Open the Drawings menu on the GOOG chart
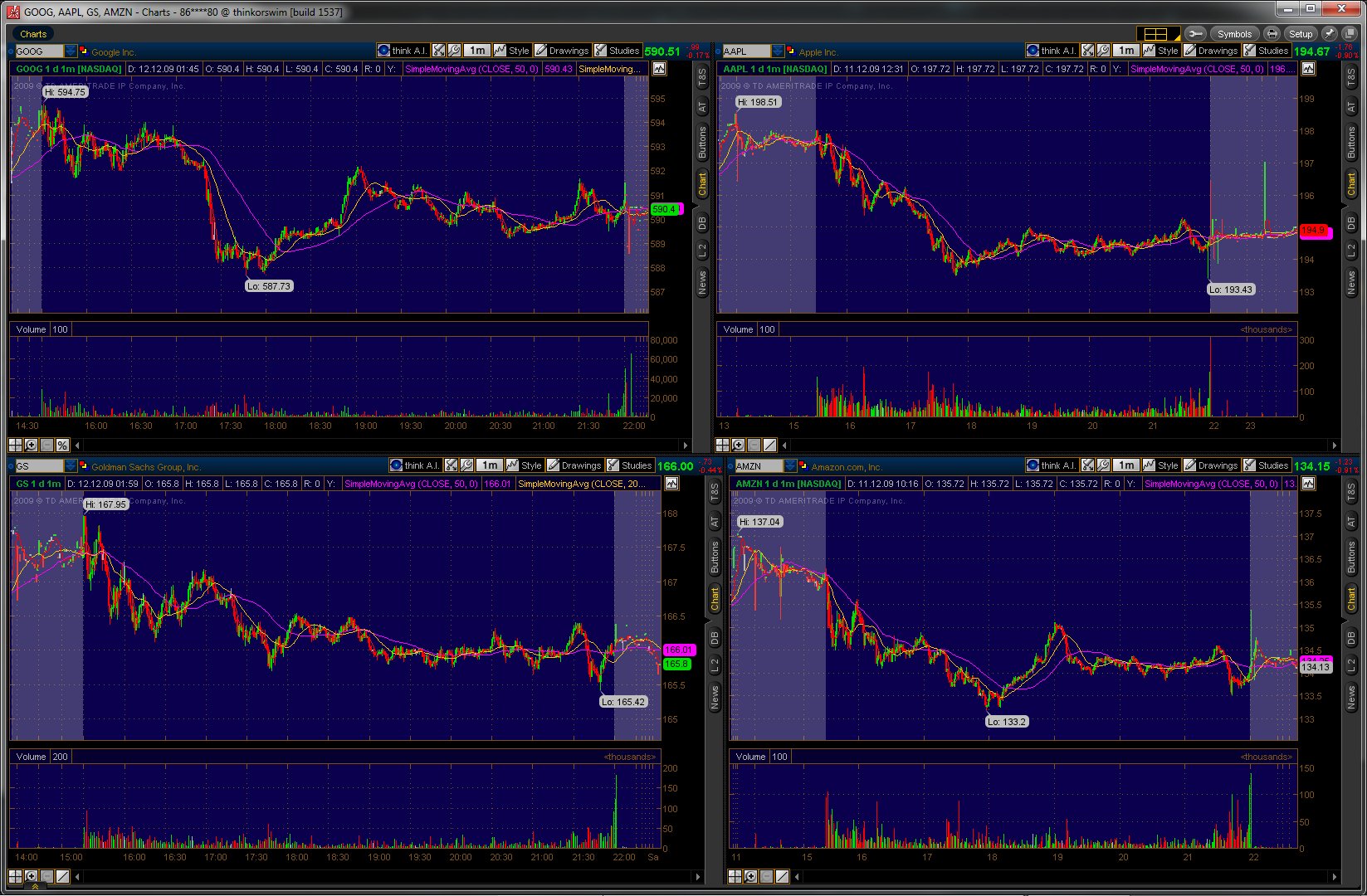This screenshot has width=1367, height=896. [562, 51]
